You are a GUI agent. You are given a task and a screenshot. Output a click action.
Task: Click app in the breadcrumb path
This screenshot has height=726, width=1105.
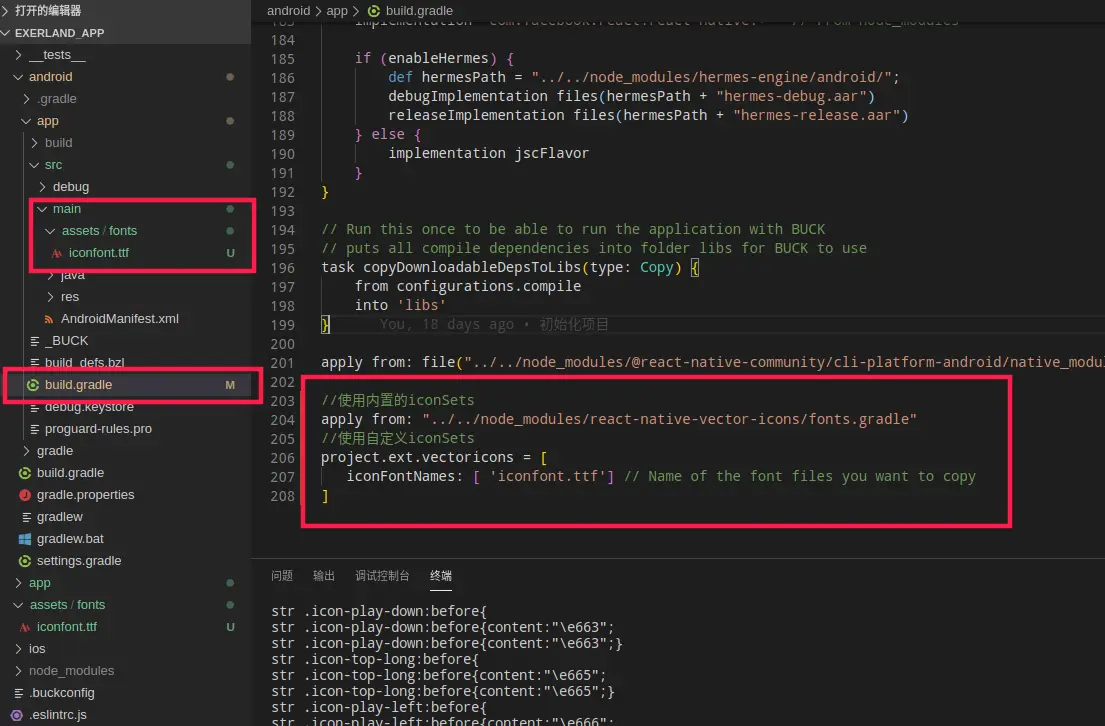(337, 11)
